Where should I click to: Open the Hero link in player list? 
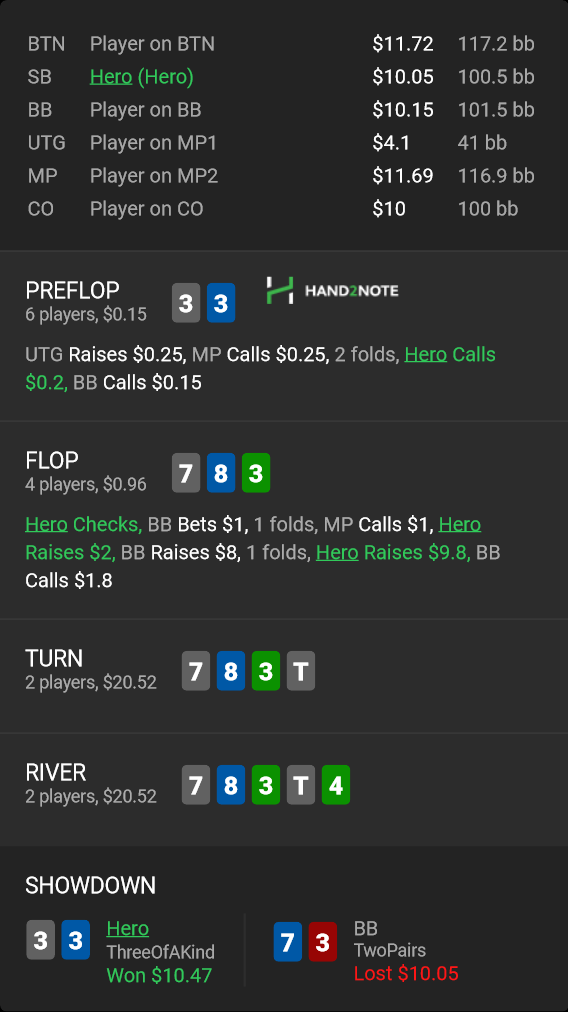point(111,77)
